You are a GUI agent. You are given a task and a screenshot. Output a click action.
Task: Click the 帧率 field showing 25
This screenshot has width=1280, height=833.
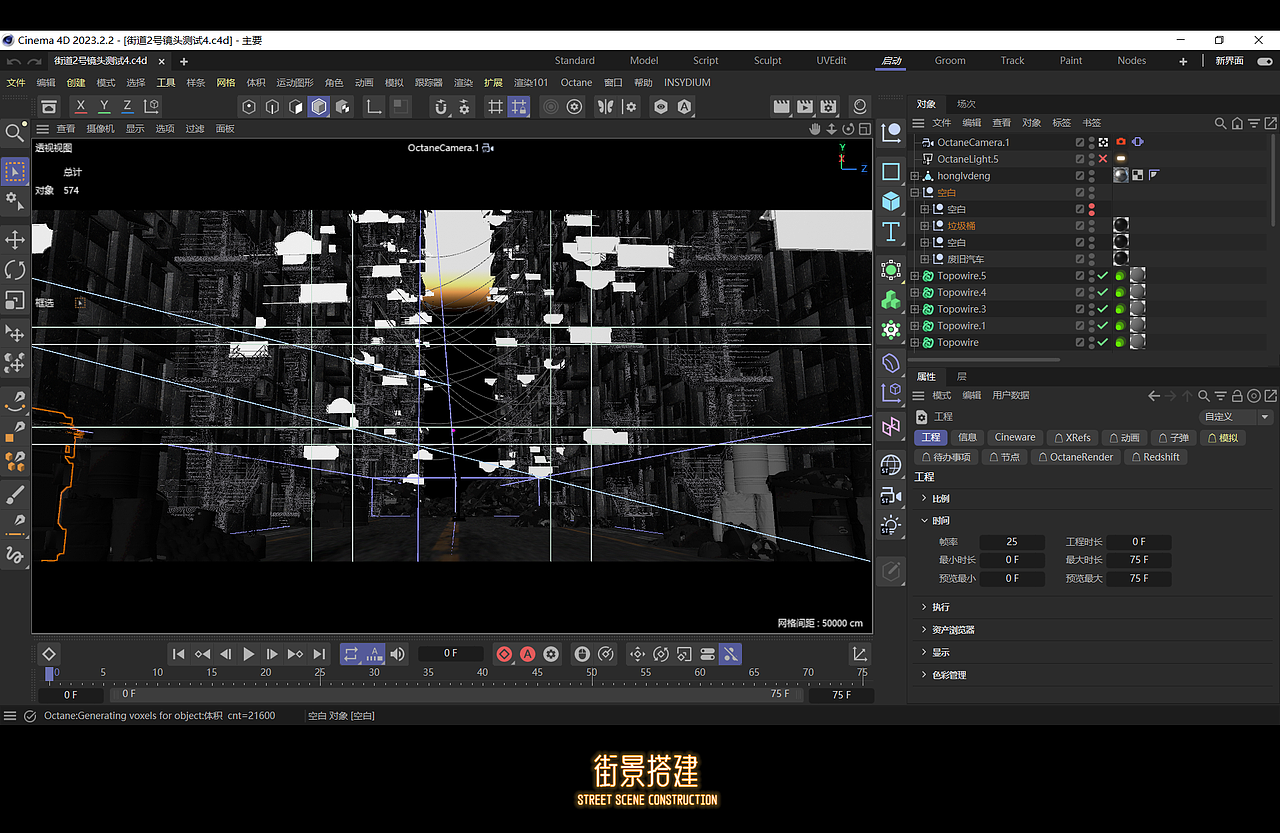coord(1012,541)
